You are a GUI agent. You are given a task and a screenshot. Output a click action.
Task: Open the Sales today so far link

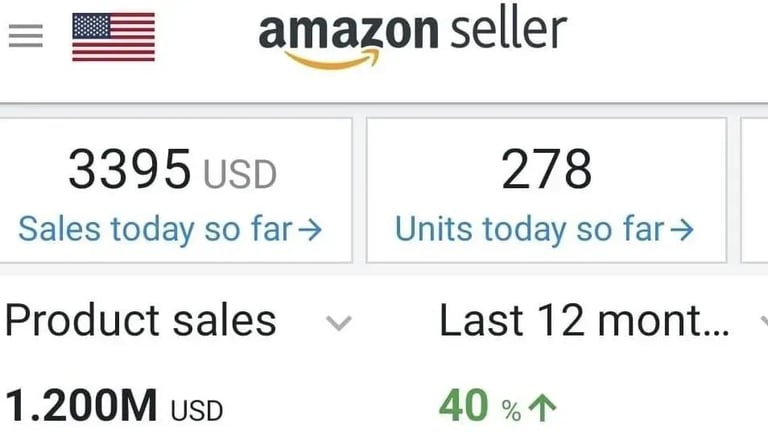pos(170,229)
